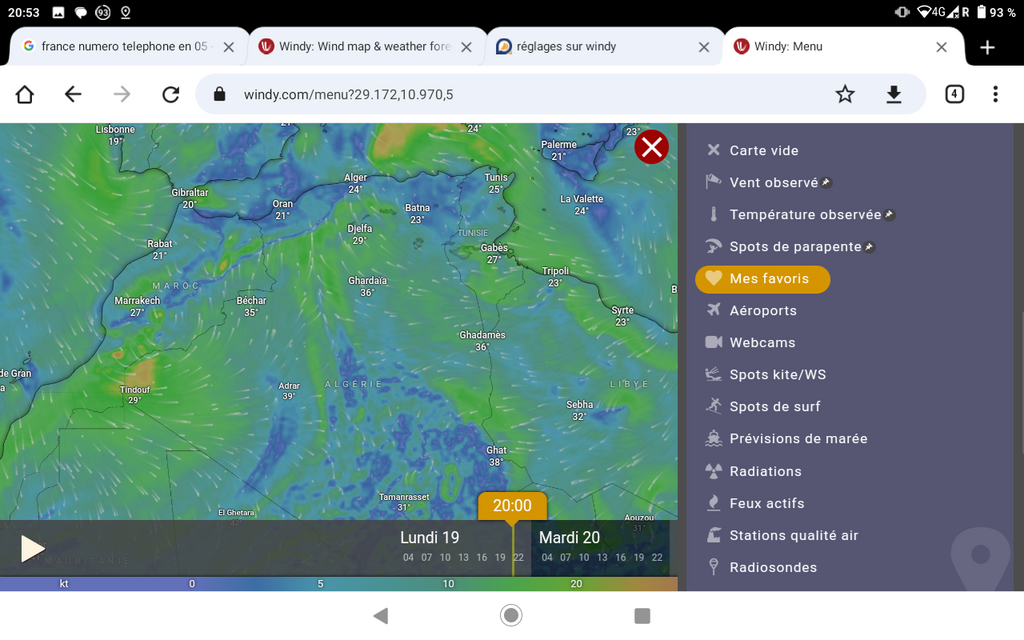The image size is (1024, 640).
Task: Click the site lock icon in address bar
Action: click(x=219, y=95)
